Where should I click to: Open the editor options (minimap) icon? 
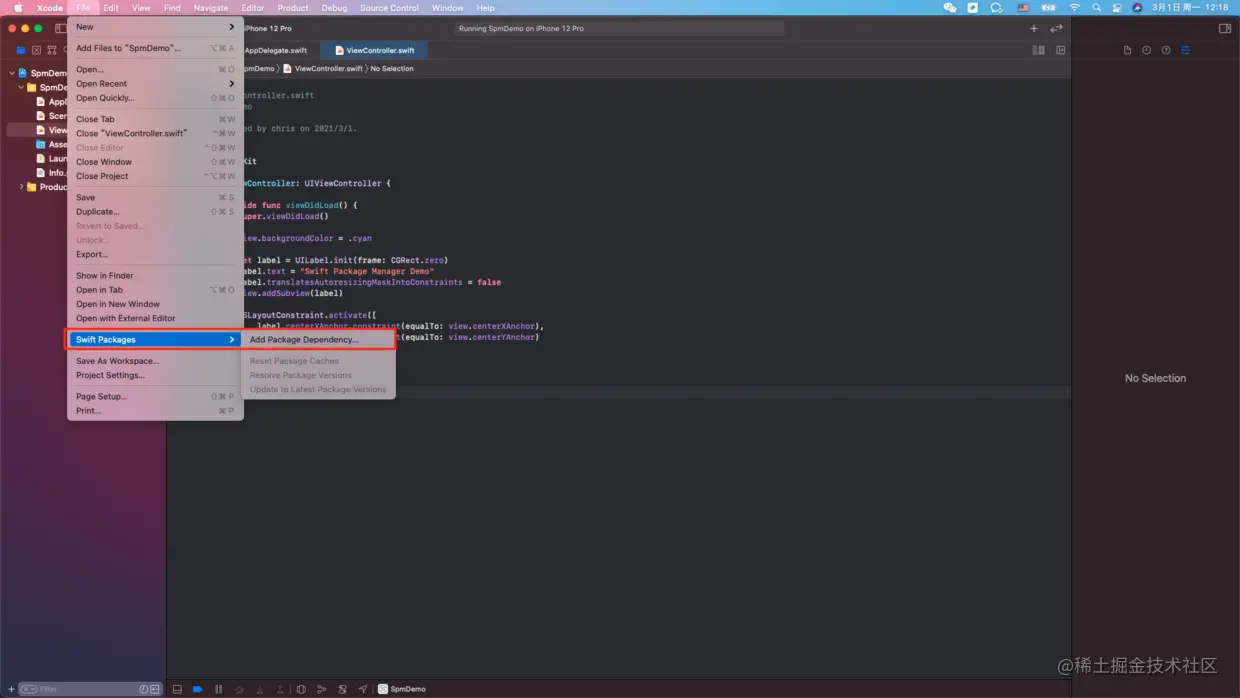(x=1038, y=50)
